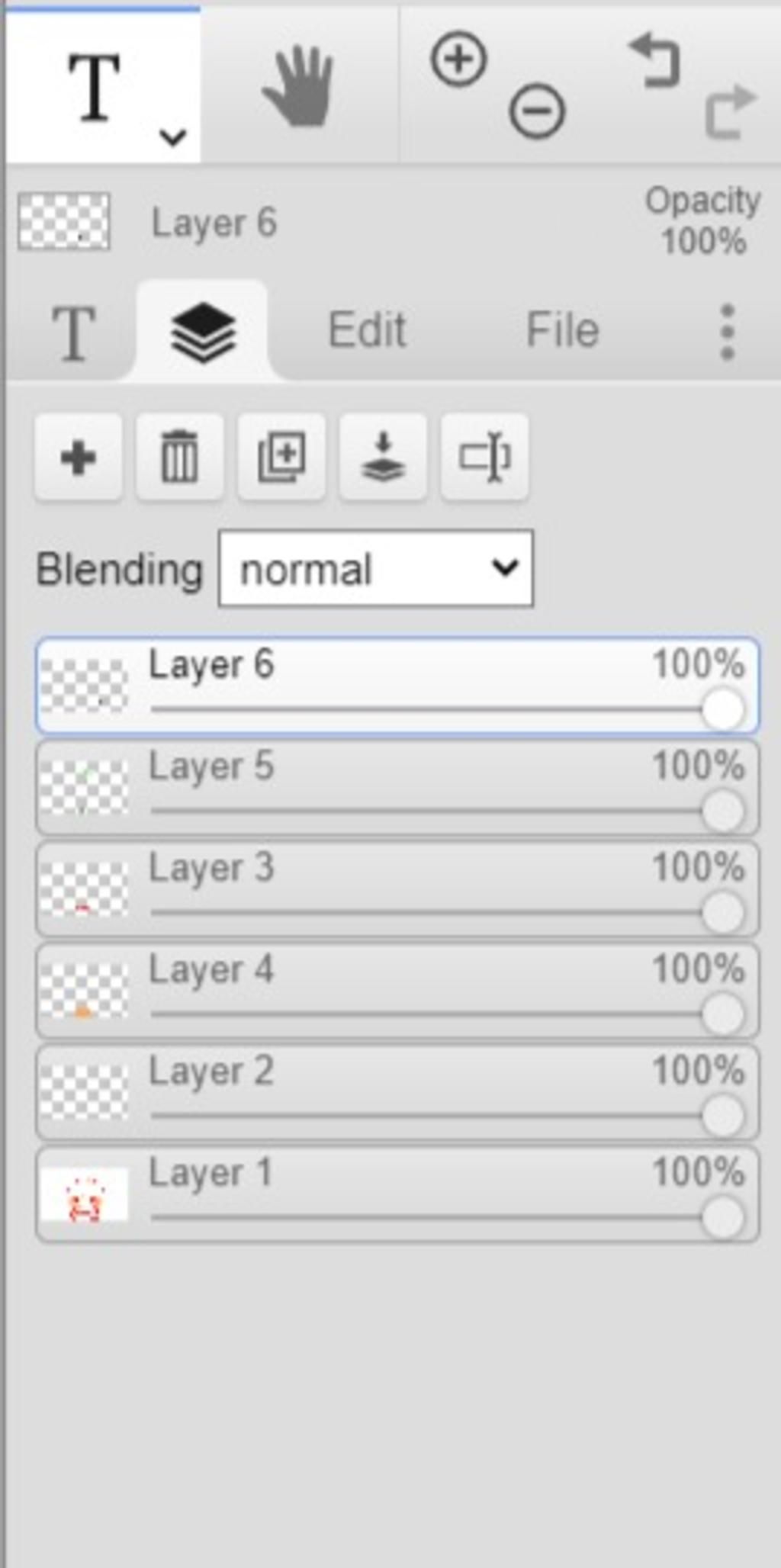Expand the Text tool chevron menu
The image size is (781, 1568).
173,137
